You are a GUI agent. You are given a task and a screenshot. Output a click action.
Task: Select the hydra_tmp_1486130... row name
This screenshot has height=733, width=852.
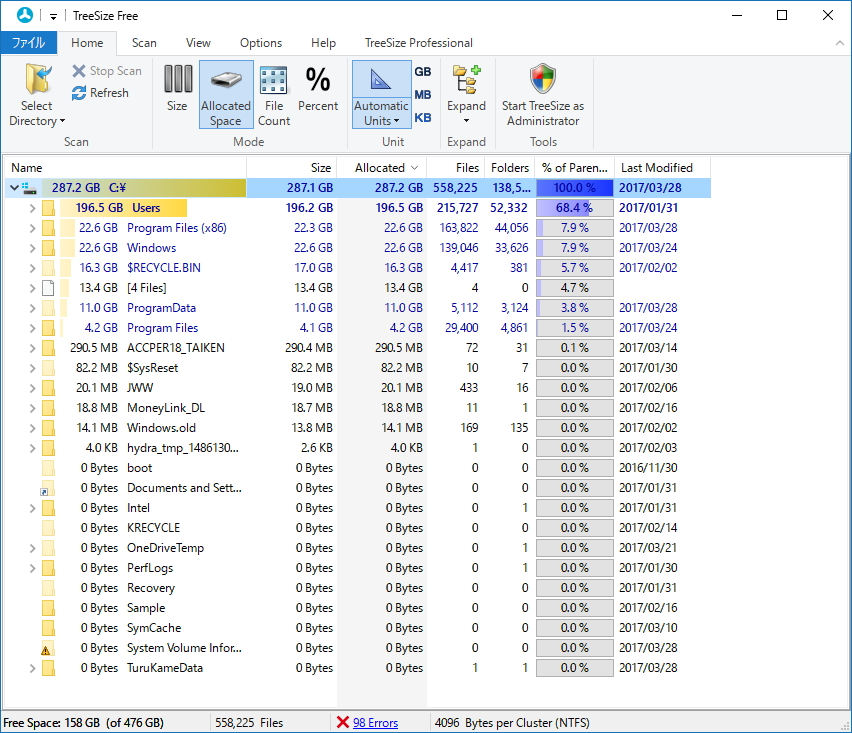tap(183, 448)
